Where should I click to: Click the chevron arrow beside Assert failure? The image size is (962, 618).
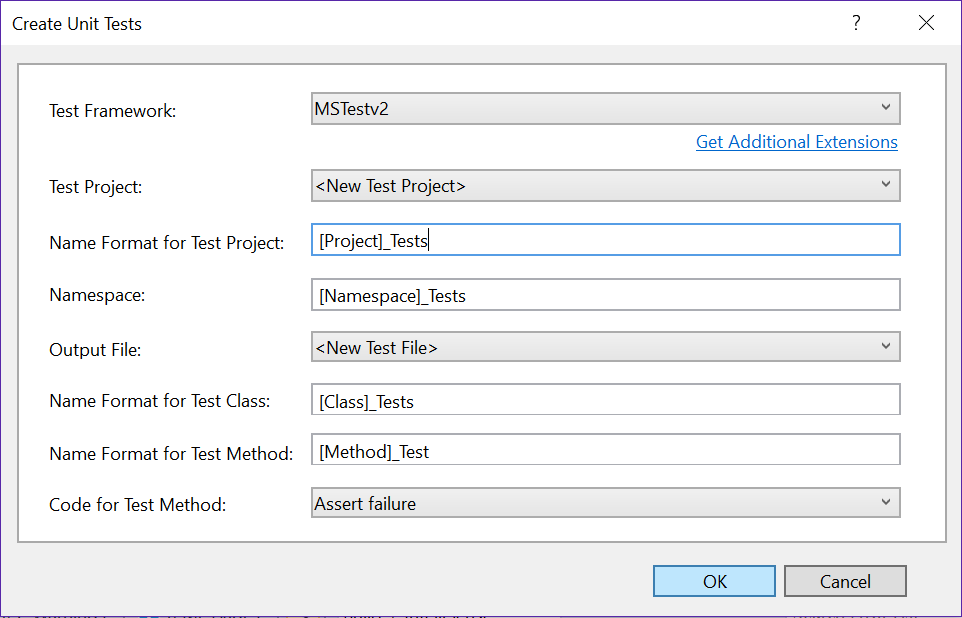pyautogui.click(x=886, y=503)
